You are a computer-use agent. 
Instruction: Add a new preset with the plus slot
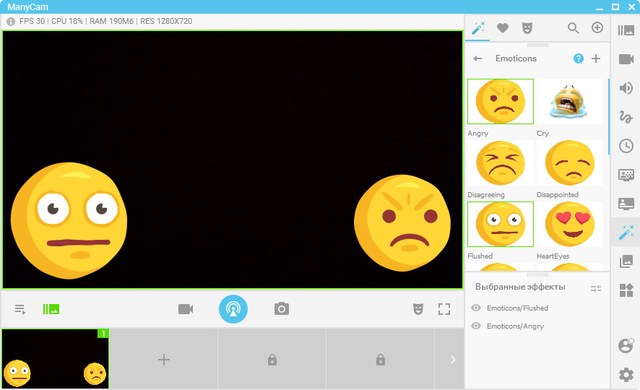pos(164,359)
